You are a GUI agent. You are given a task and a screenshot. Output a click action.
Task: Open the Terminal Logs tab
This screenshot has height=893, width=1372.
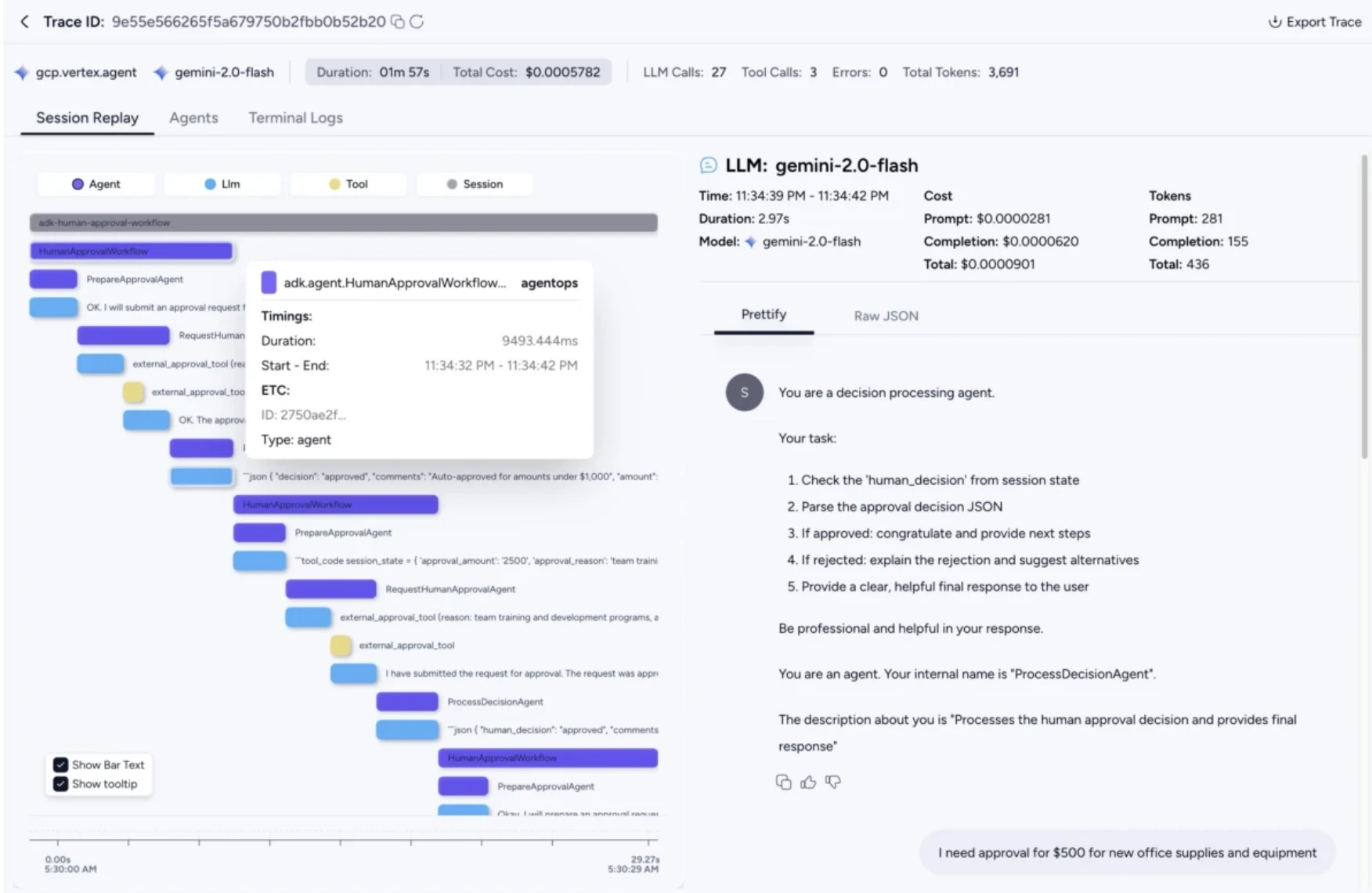click(295, 117)
